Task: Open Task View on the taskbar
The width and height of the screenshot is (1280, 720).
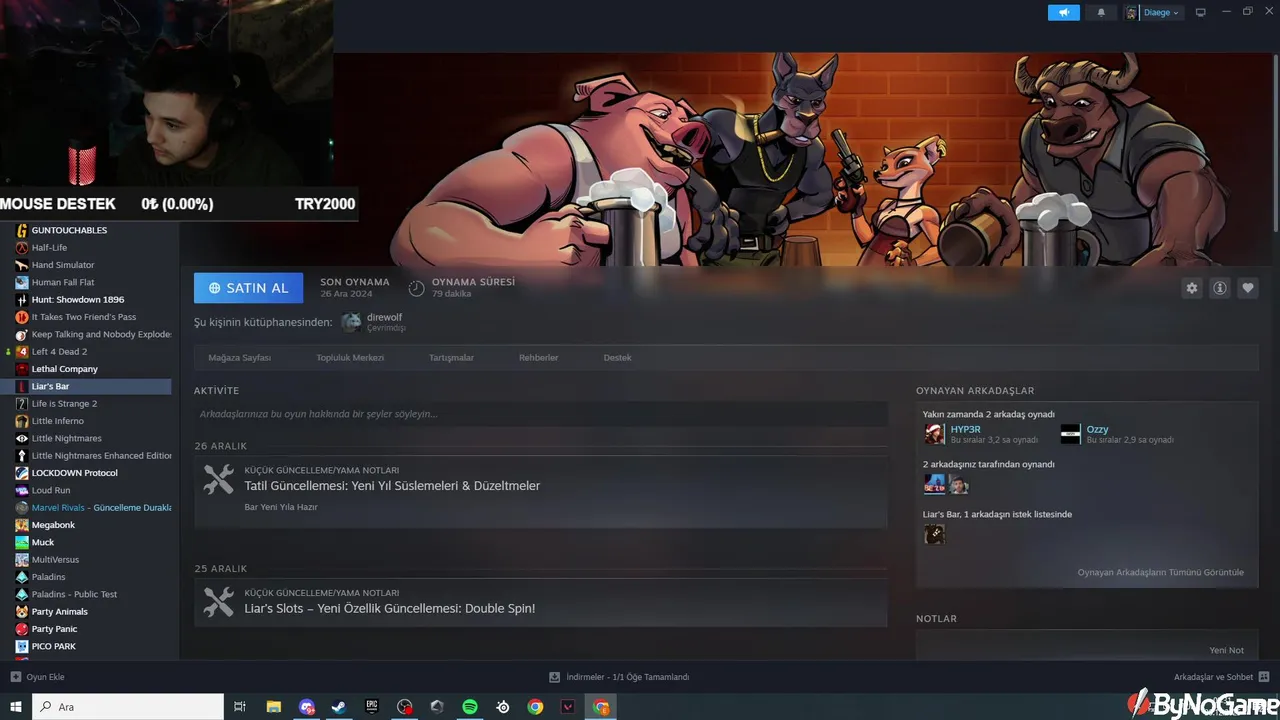Action: [240, 707]
